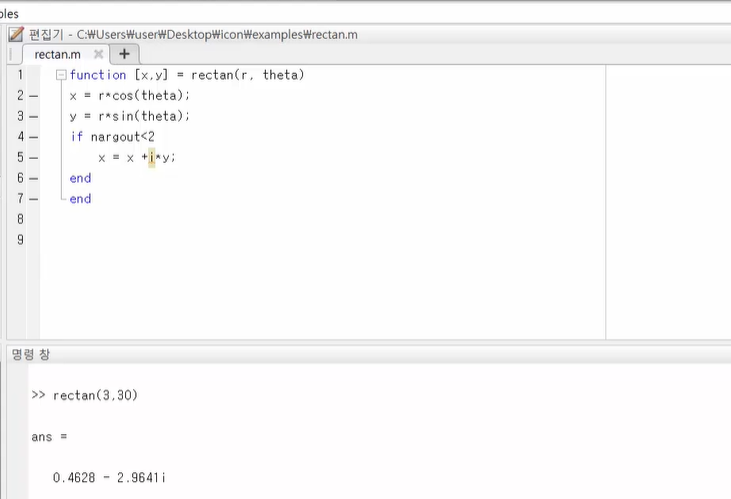Toggle breakpoint on line 4 if statement

point(33,137)
